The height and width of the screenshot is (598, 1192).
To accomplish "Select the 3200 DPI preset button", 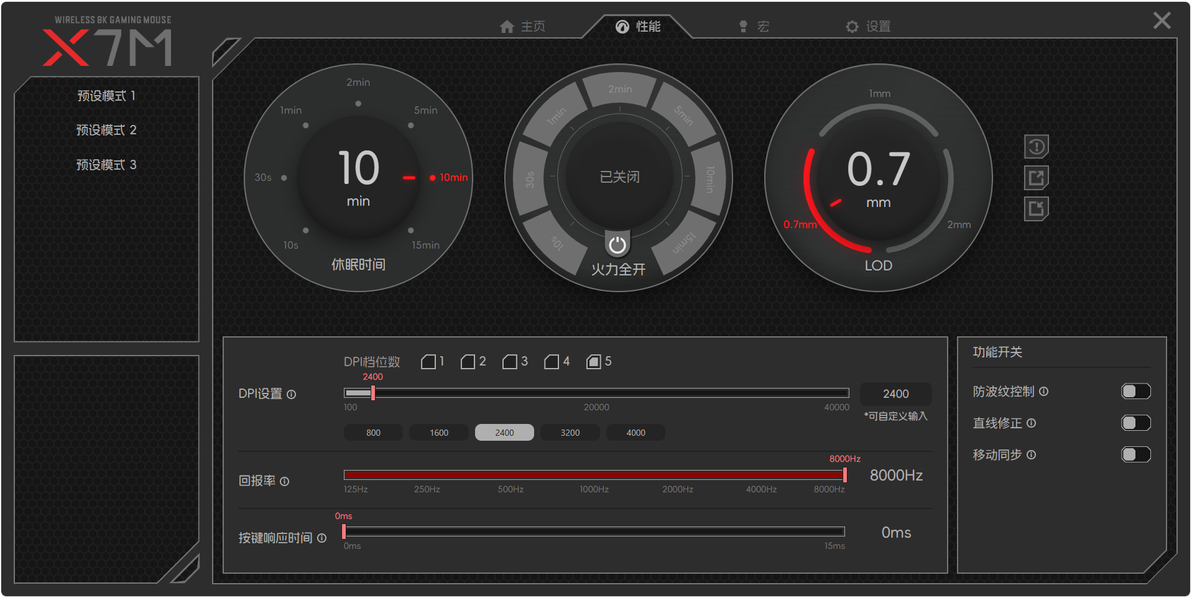I will [570, 432].
